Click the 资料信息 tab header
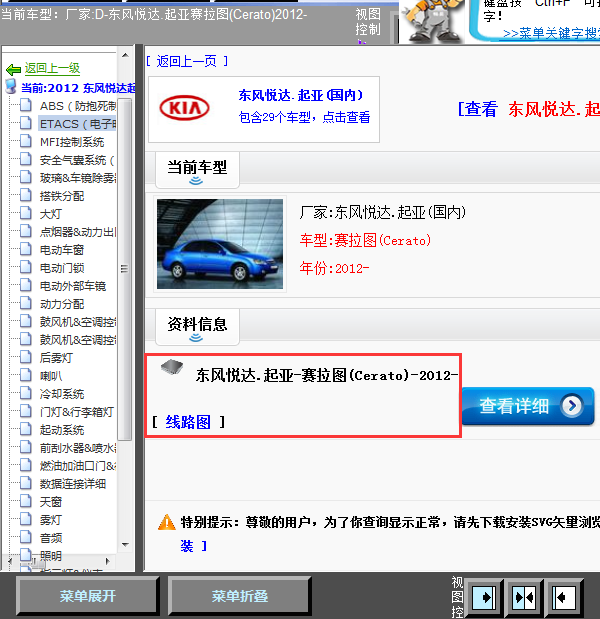The width and height of the screenshot is (600, 619). [x=197, y=327]
